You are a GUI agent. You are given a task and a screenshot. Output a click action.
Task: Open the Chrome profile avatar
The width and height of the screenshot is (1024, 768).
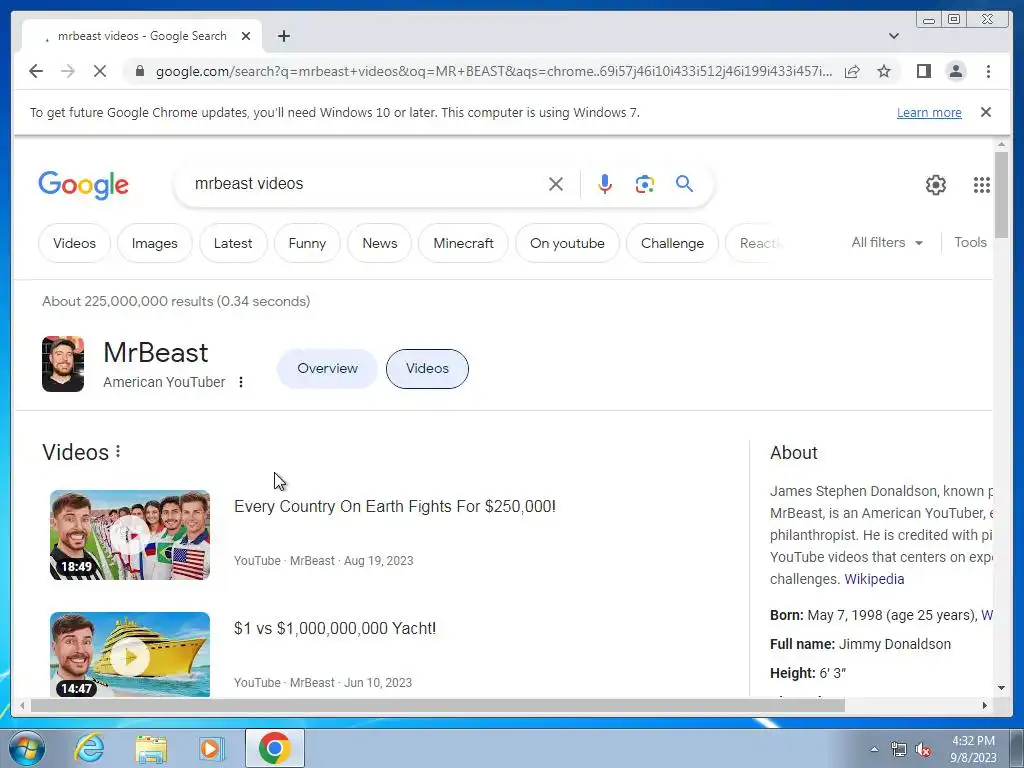point(955,71)
